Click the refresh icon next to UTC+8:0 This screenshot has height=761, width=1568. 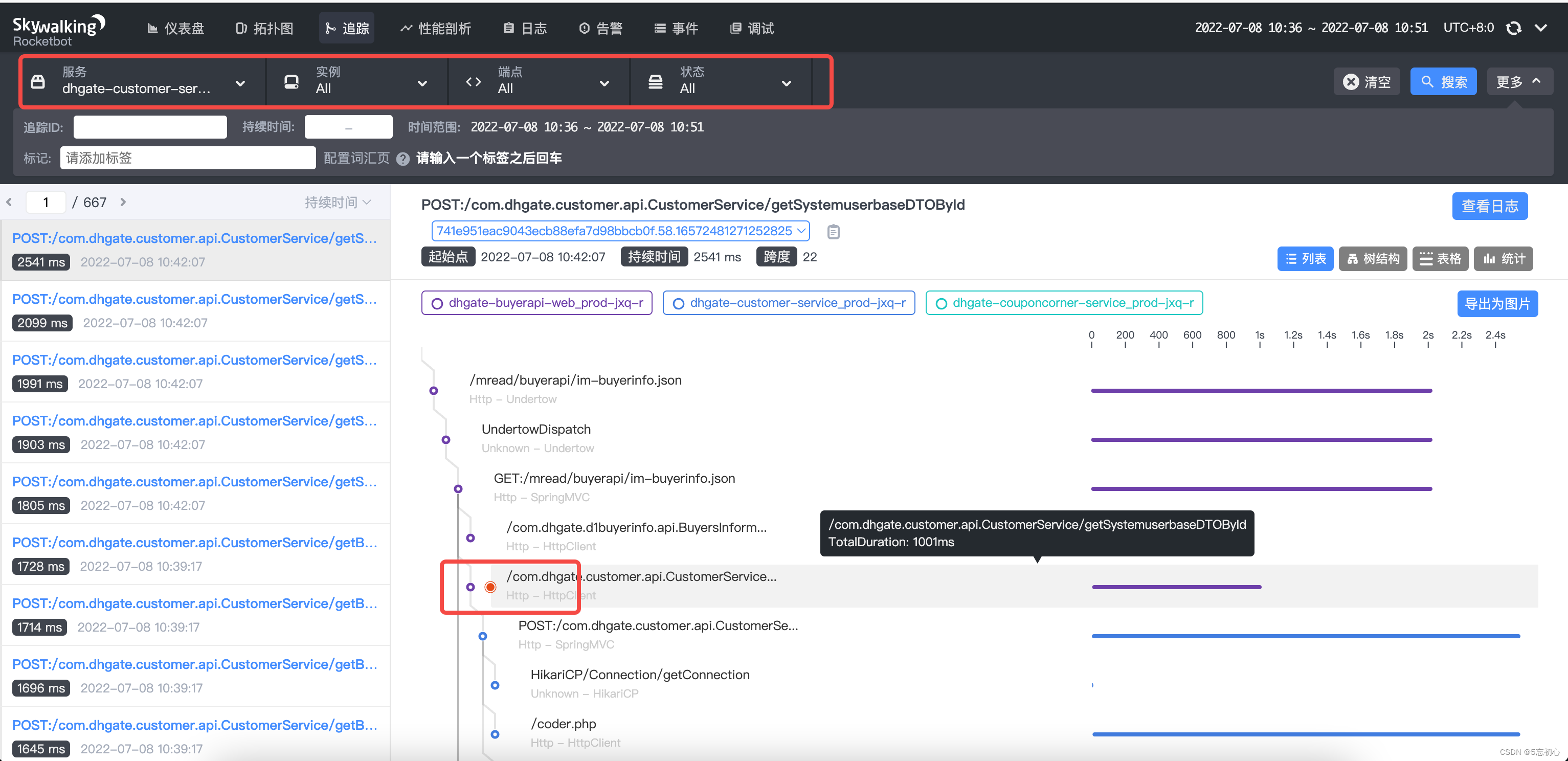coord(1514,28)
